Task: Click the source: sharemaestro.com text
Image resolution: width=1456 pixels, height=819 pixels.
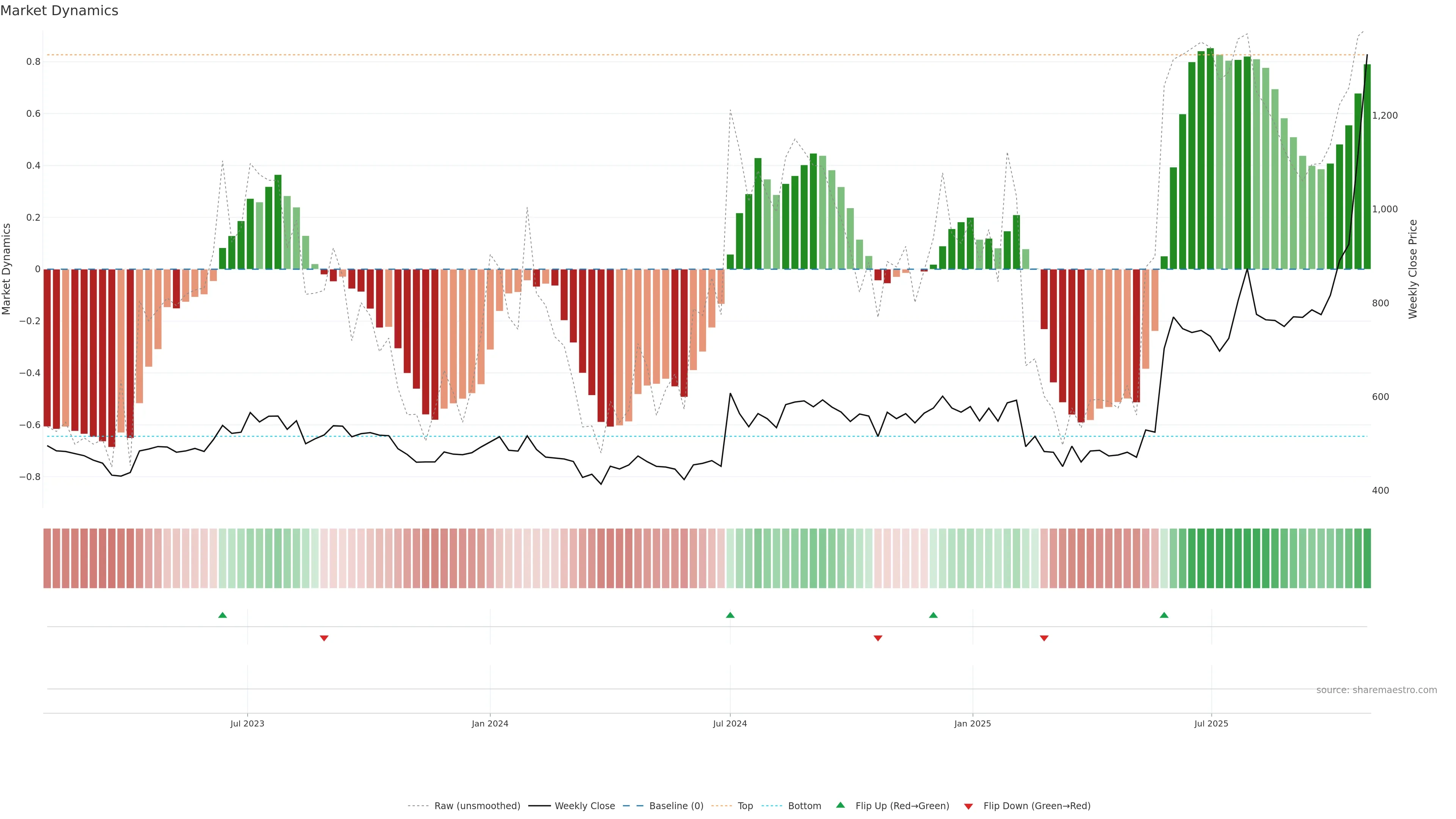Action: (x=1376, y=690)
